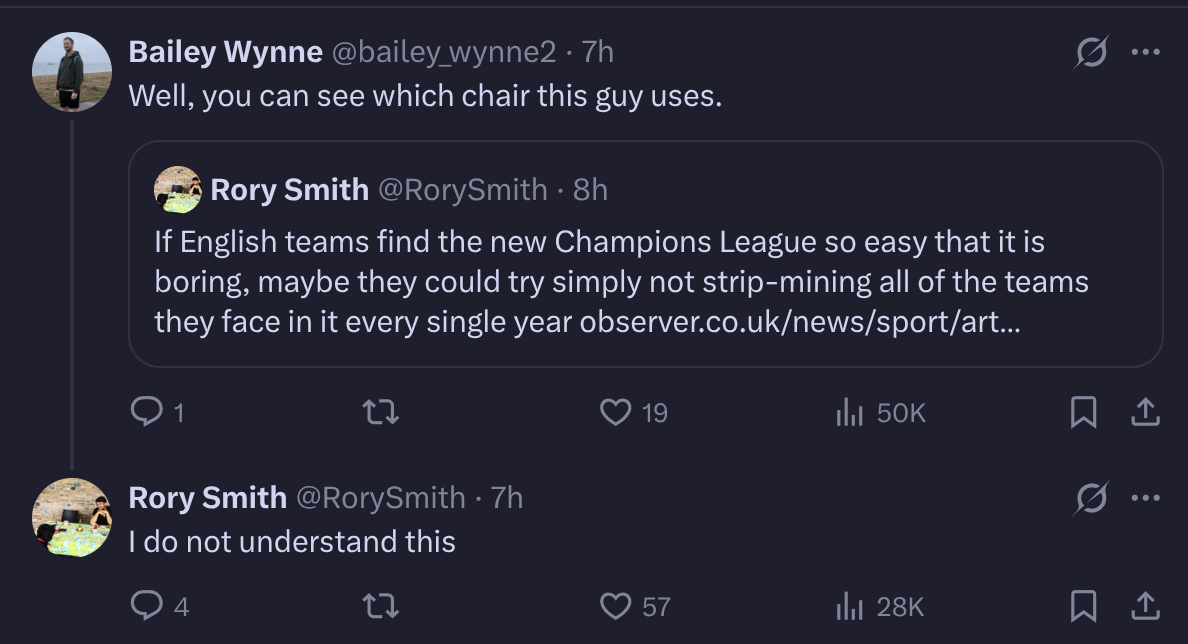The height and width of the screenshot is (644, 1188).
Task: Reply to Bailey Wynne's tweet
Action: pyautogui.click(x=146, y=412)
